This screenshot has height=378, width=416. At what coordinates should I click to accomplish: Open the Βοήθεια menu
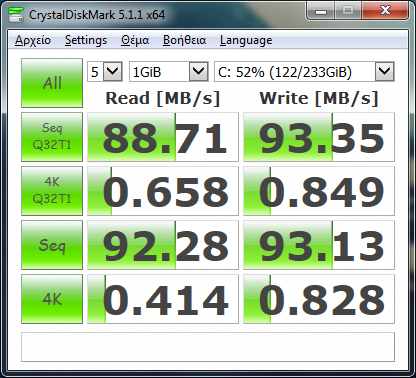(184, 40)
